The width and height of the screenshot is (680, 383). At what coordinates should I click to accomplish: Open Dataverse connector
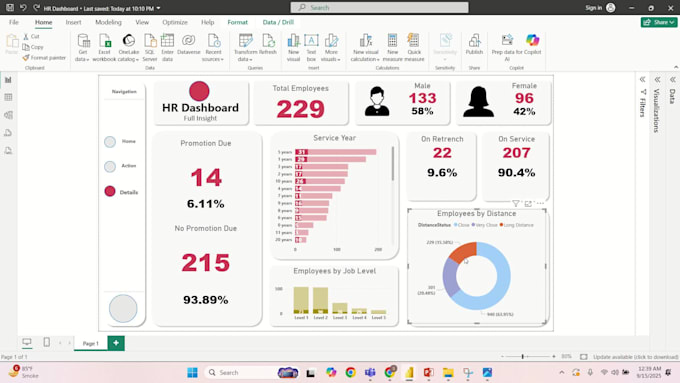189,45
